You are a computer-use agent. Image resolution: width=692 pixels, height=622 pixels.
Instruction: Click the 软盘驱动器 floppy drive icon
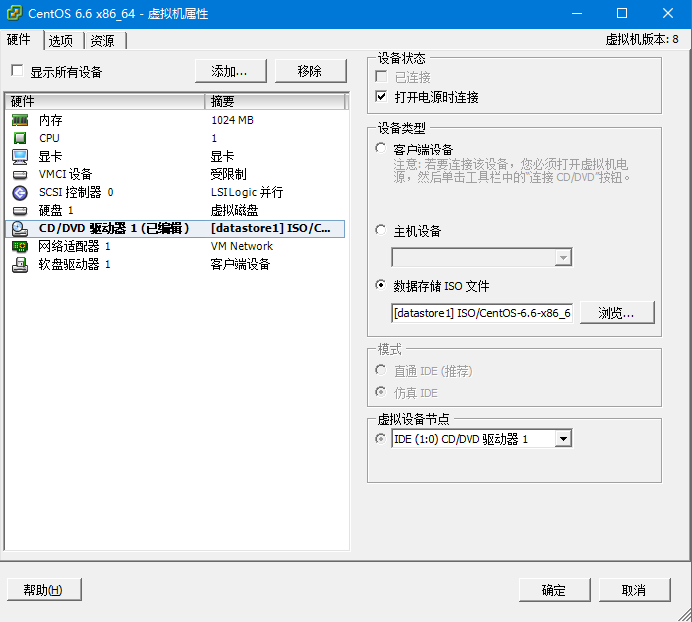20,264
